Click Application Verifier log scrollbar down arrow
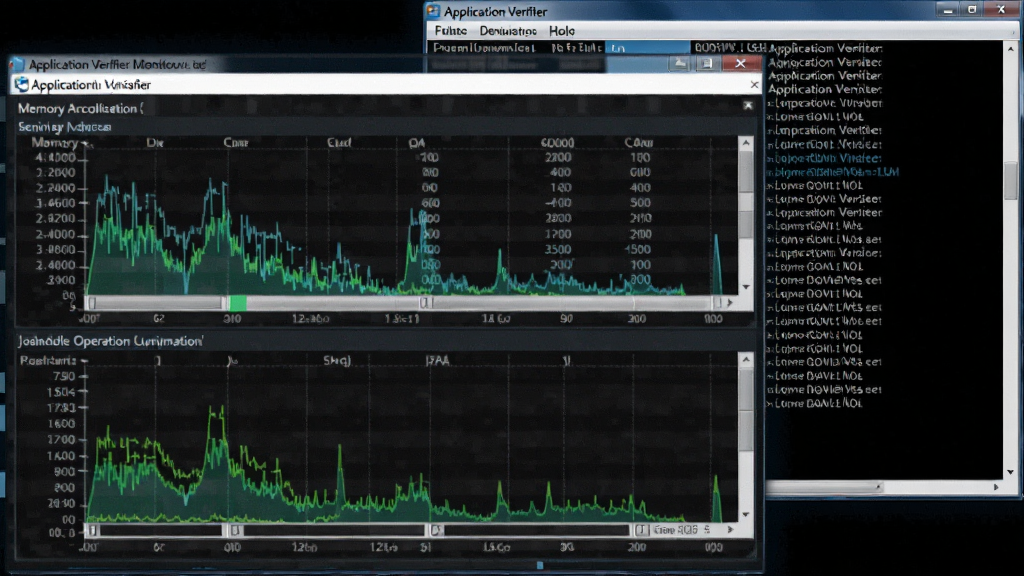Viewport: 1024px width, 576px height. pyautogui.click(x=1010, y=472)
